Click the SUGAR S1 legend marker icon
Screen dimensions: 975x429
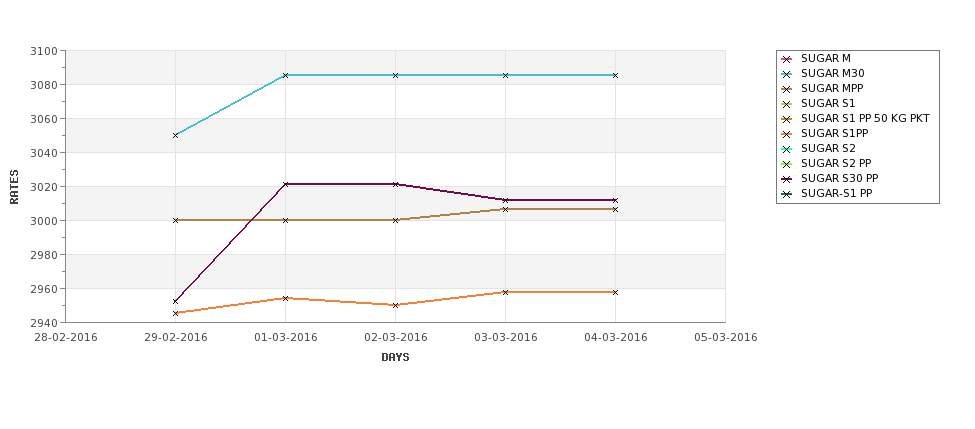coord(787,104)
